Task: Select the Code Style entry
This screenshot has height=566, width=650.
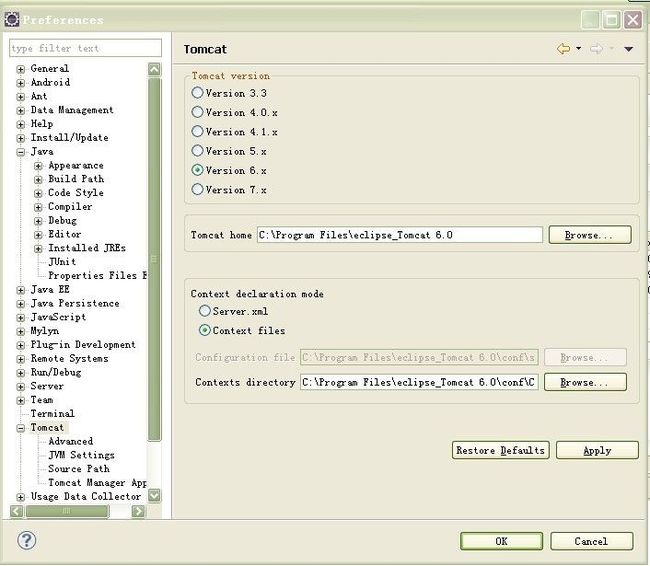Action: 76,192
